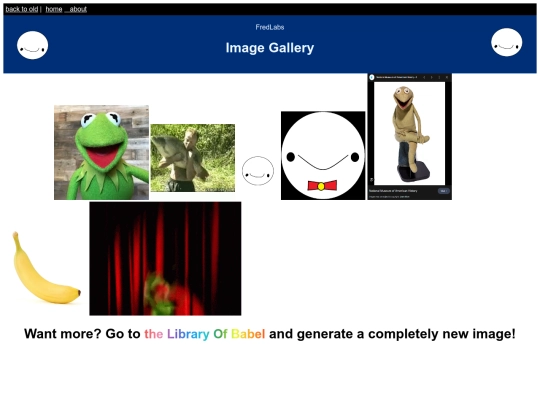Click the FredLabs text in header
The height and width of the screenshot is (405, 540).
coord(270,27)
